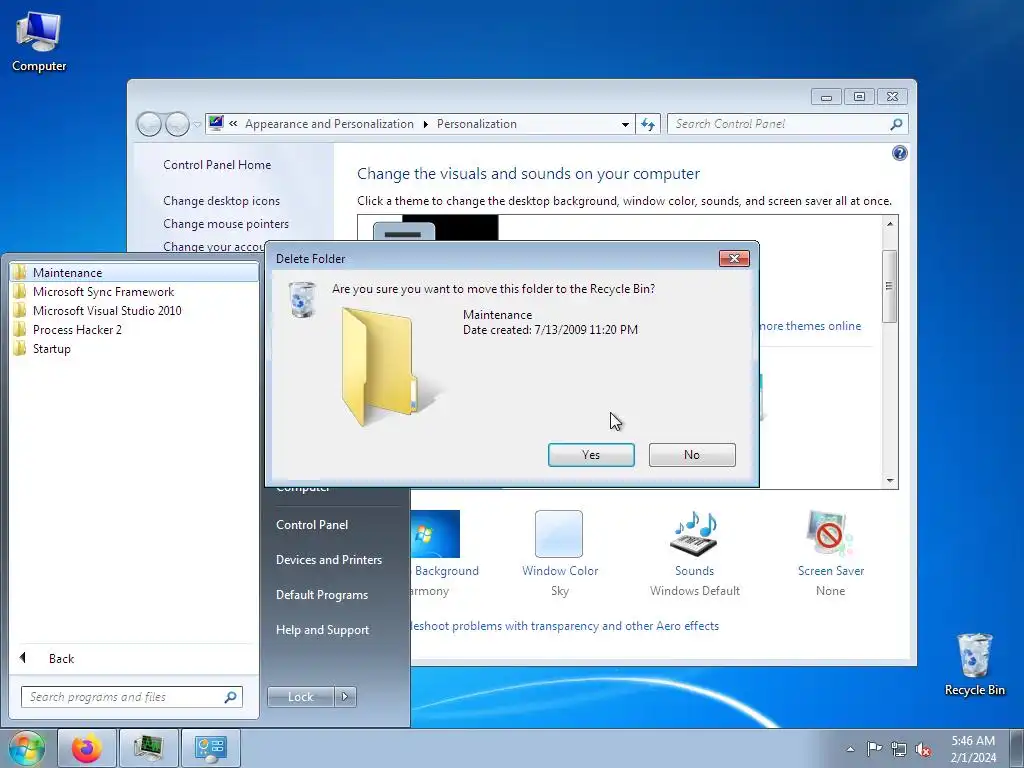The height and width of the screenshot is (768, 1024).
Task: Click the Maintenance folder icon in list
Action: 20,272
